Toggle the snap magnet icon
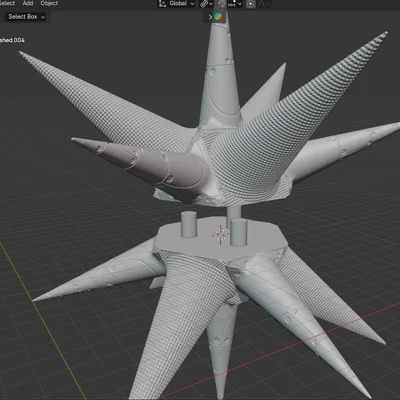400x400 pixels. click(x=221, y=4)
